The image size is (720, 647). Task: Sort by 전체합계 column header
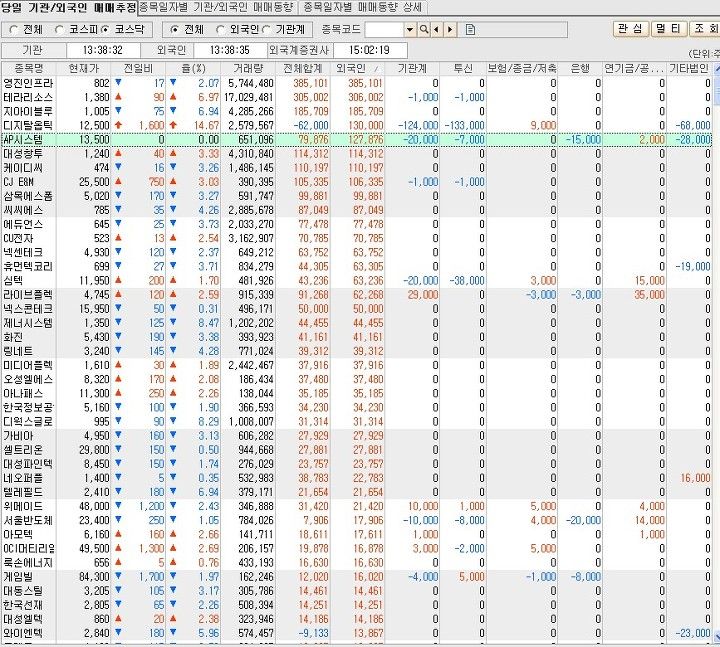[x=303, y=68]
